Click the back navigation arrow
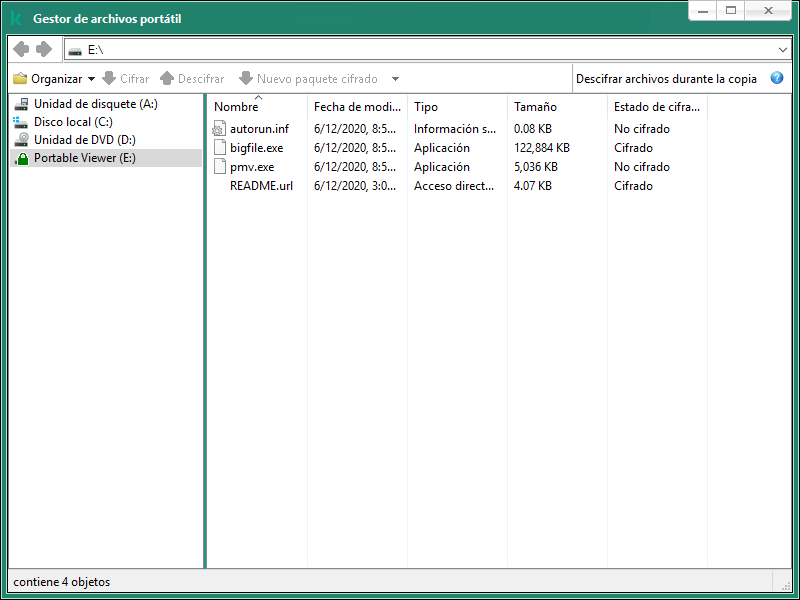800x600 pixels. 21,49
